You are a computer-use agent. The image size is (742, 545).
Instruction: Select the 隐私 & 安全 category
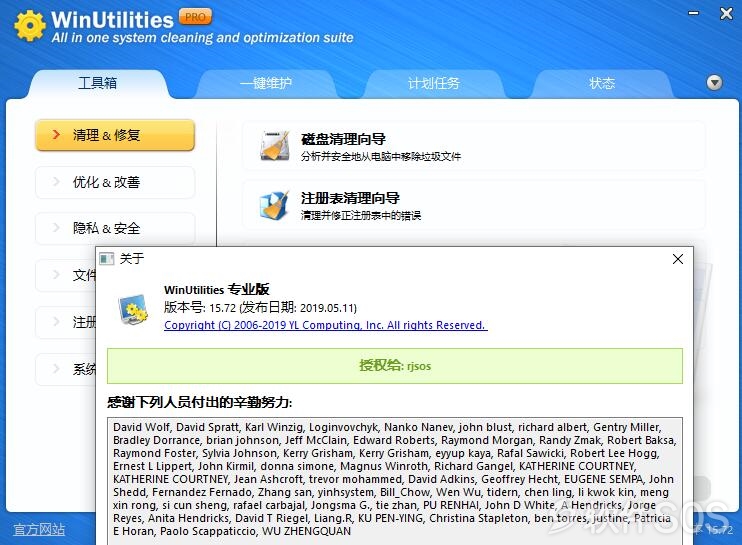click(x=115, y=229)
